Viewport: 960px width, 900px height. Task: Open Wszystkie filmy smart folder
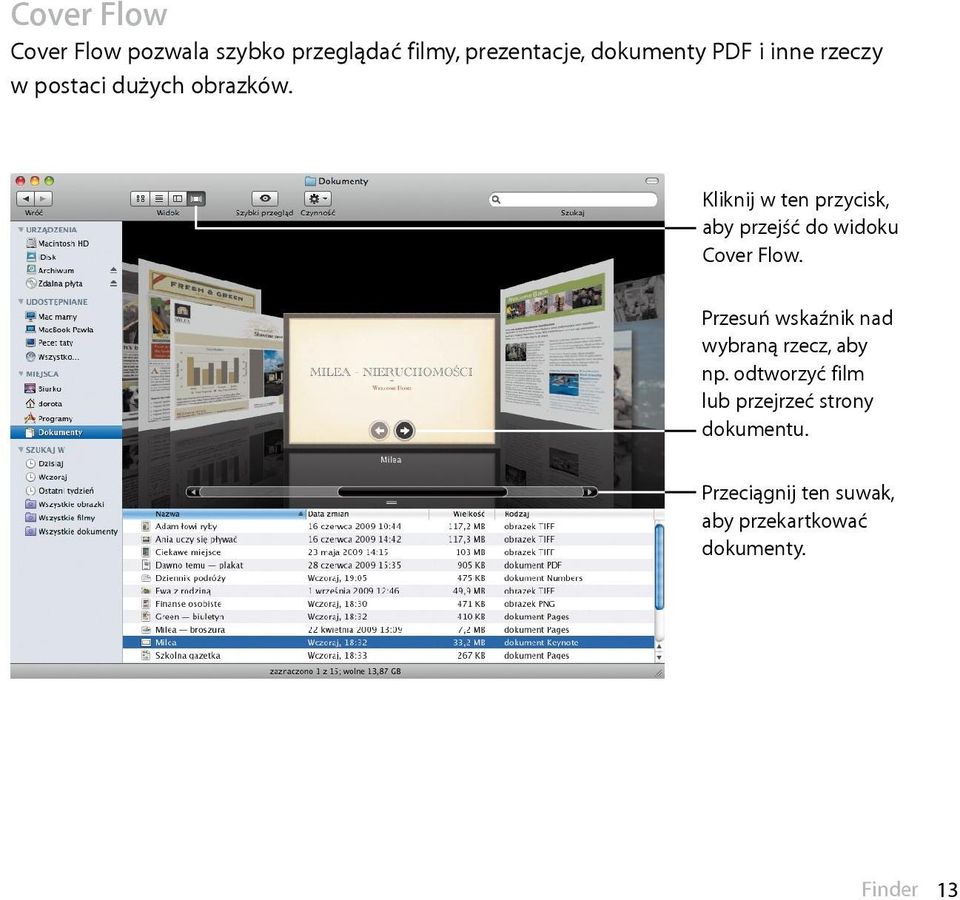(x=61, y=518)
